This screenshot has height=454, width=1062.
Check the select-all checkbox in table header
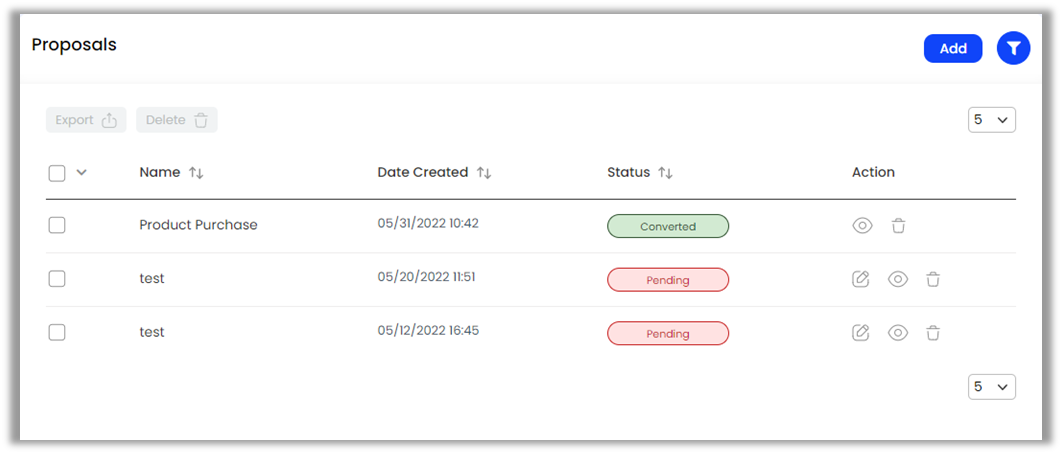point(57,173)
